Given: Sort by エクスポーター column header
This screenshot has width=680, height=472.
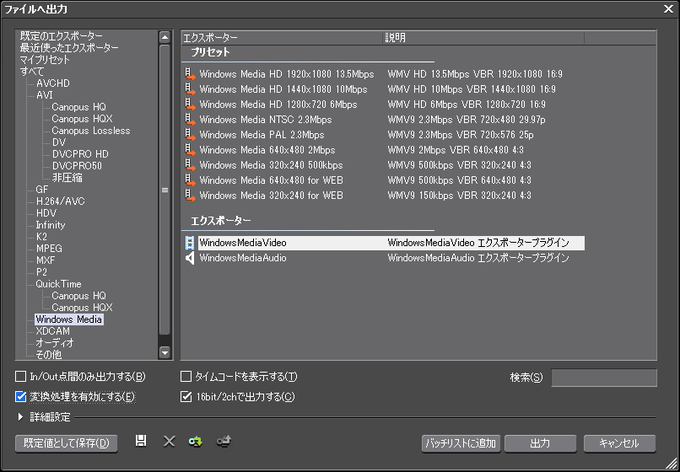Looking at the screenshot, I should (x=282, y=38).
